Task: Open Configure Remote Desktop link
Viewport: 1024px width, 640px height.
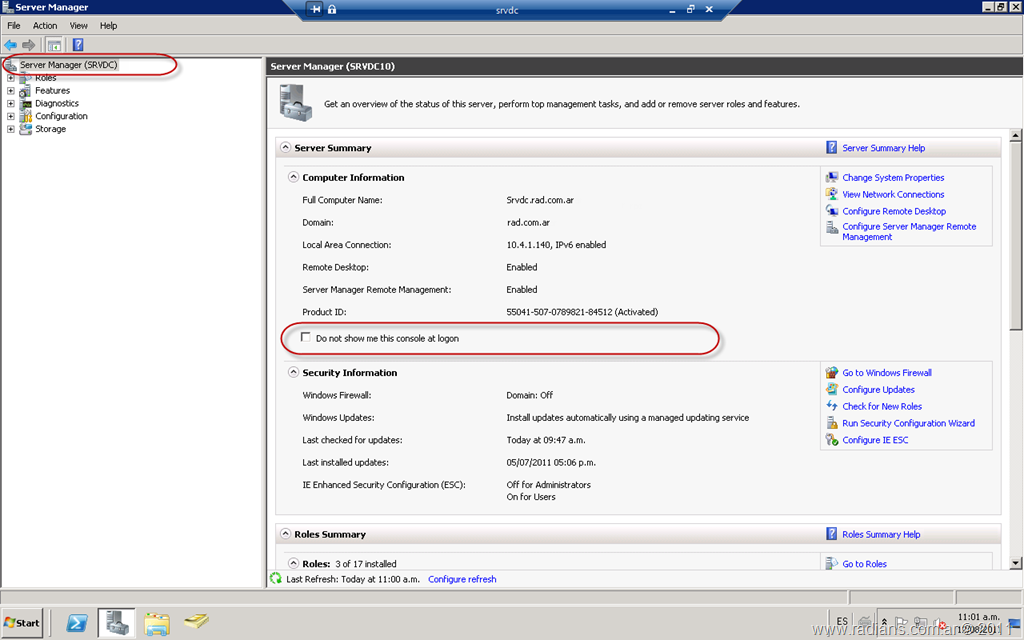Action: tap(893, 211)
